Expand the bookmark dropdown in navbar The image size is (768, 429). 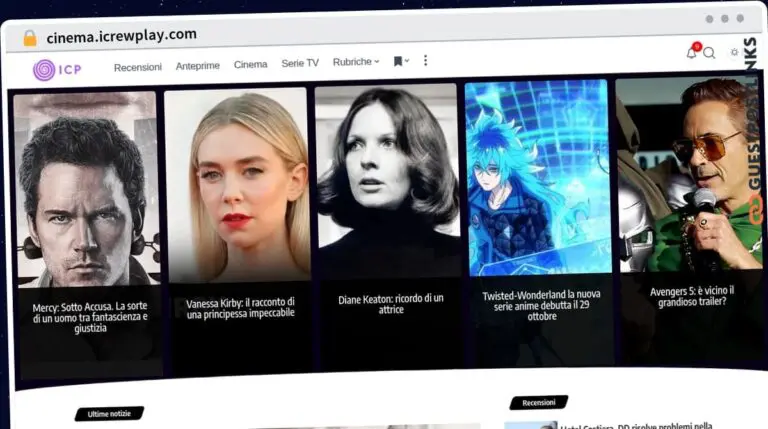[400, 62]
